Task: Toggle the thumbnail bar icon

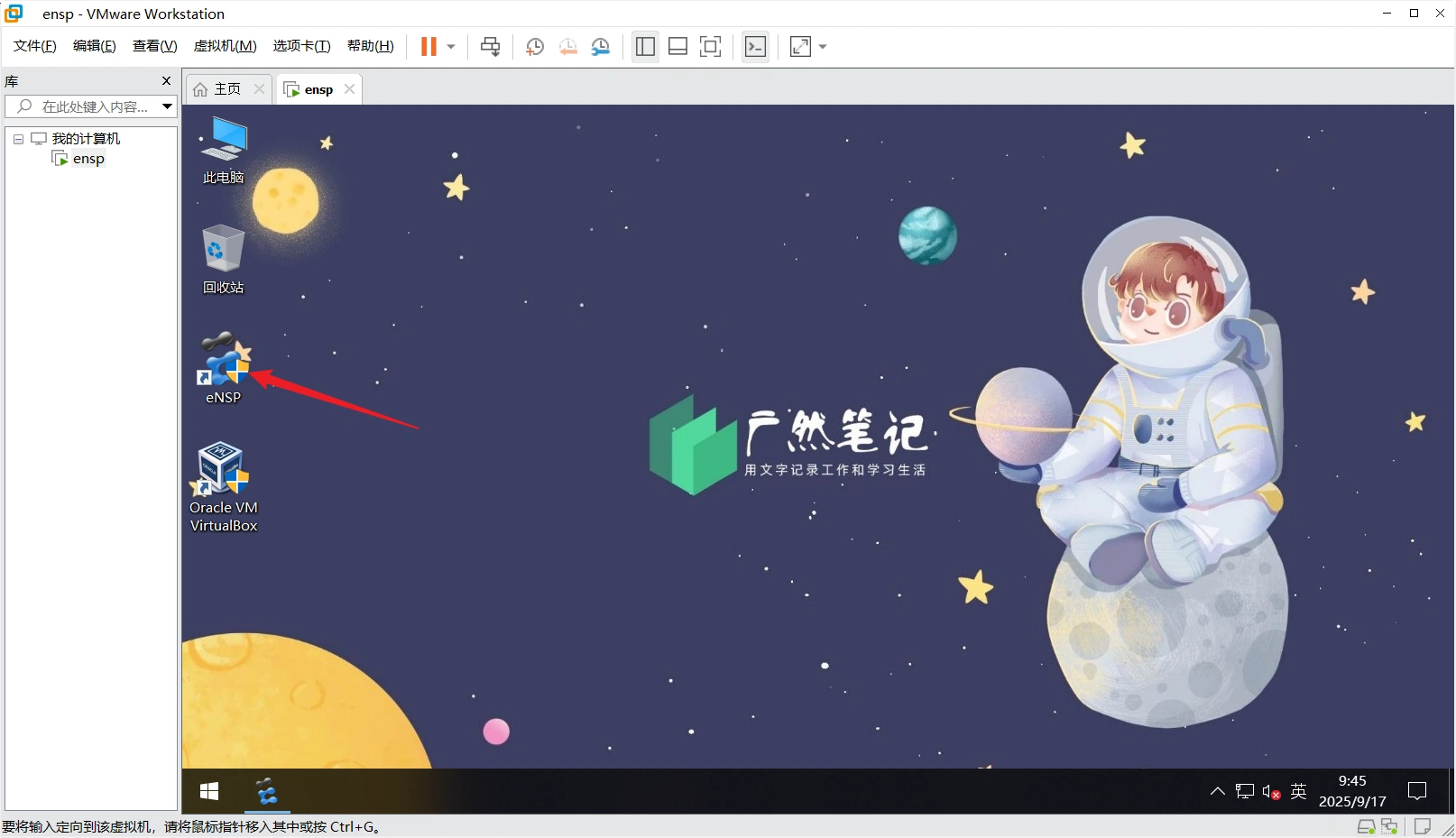Action: [677, 47]
